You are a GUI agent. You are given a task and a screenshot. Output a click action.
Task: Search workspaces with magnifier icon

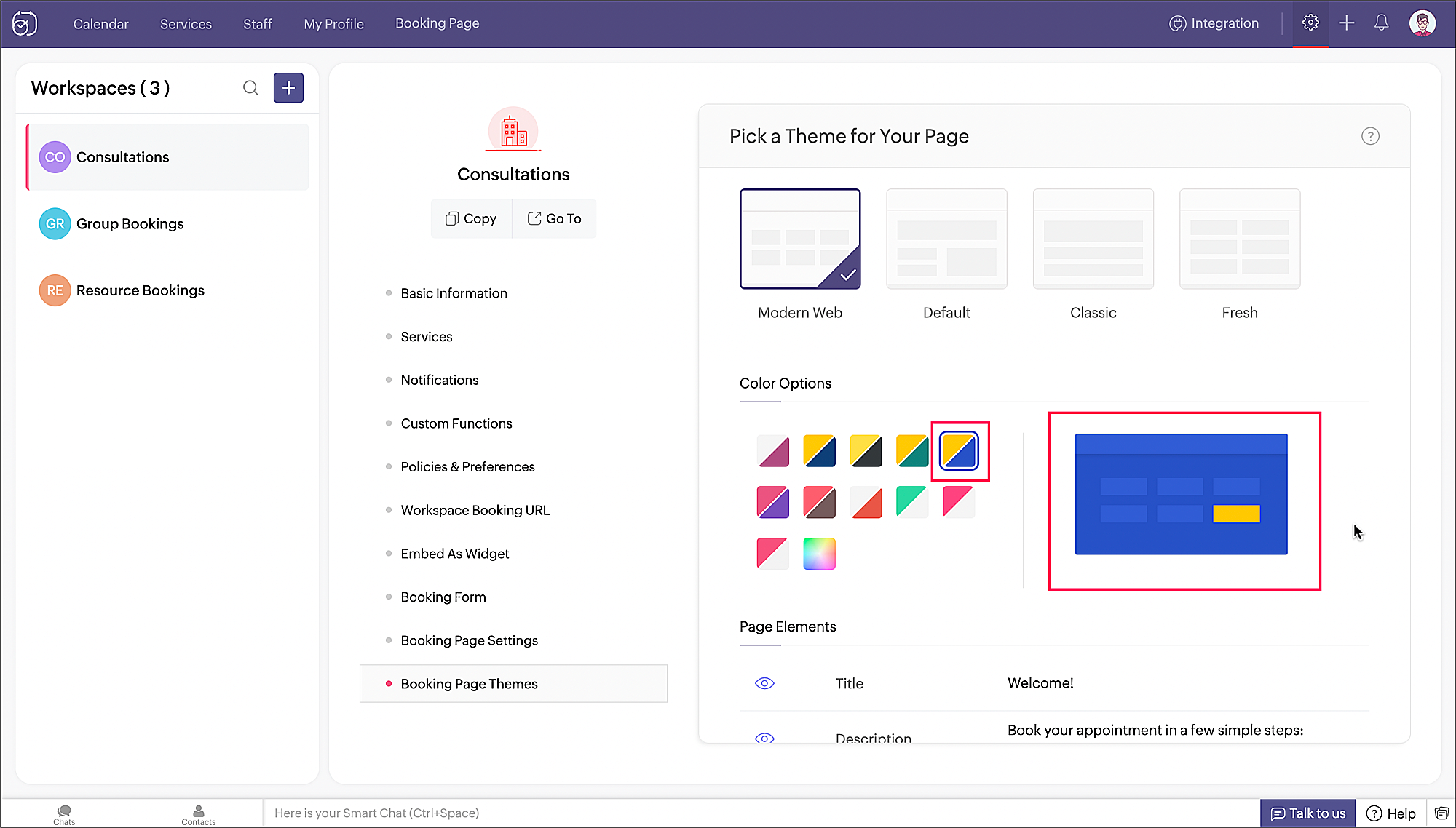pos(250,88)
